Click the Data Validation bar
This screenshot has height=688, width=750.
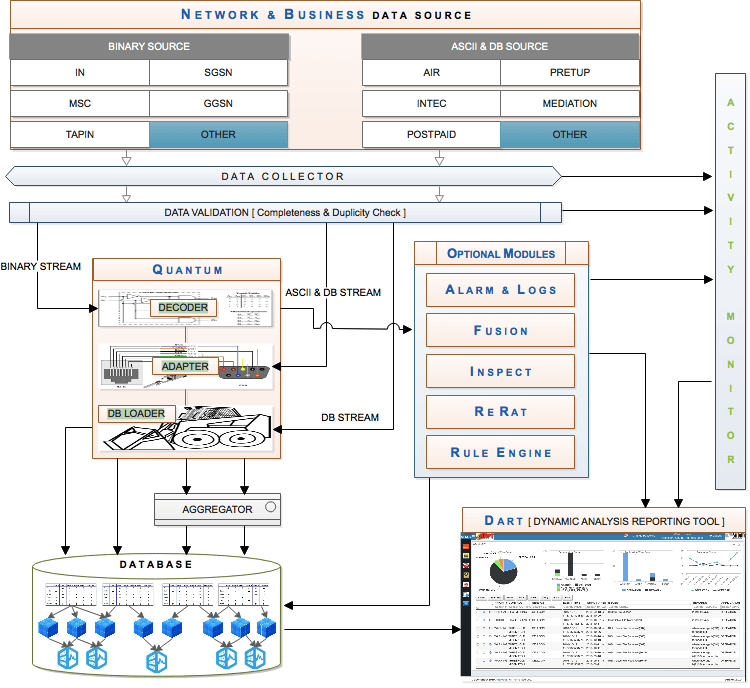point(285,213)
